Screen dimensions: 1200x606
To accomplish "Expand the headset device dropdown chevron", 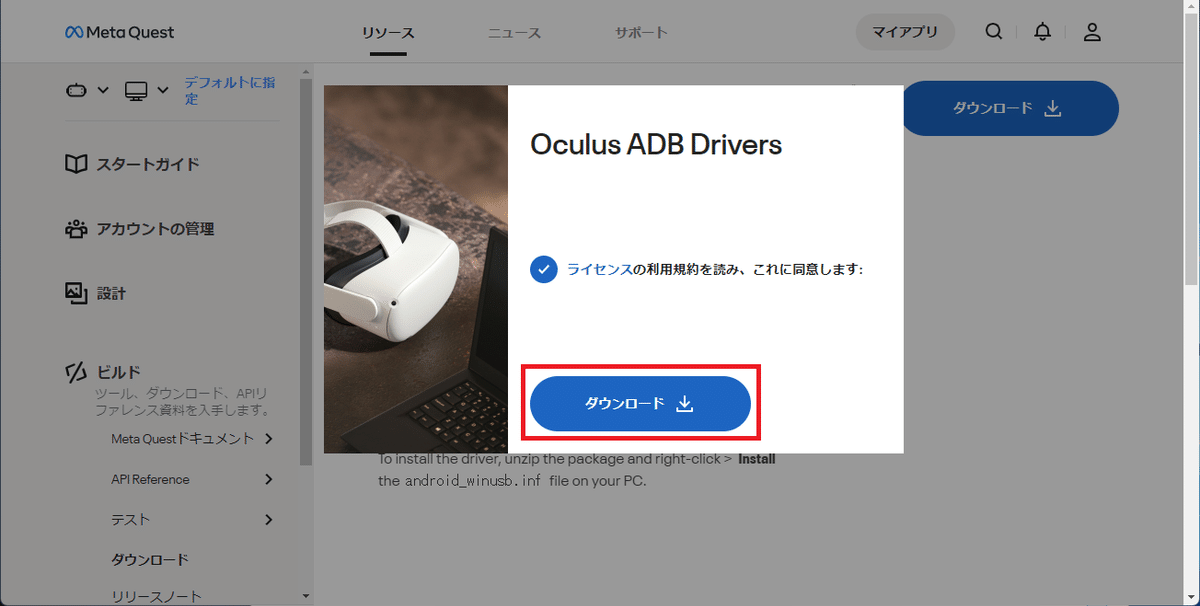I will pyautogui.click(x=103, y=91).
